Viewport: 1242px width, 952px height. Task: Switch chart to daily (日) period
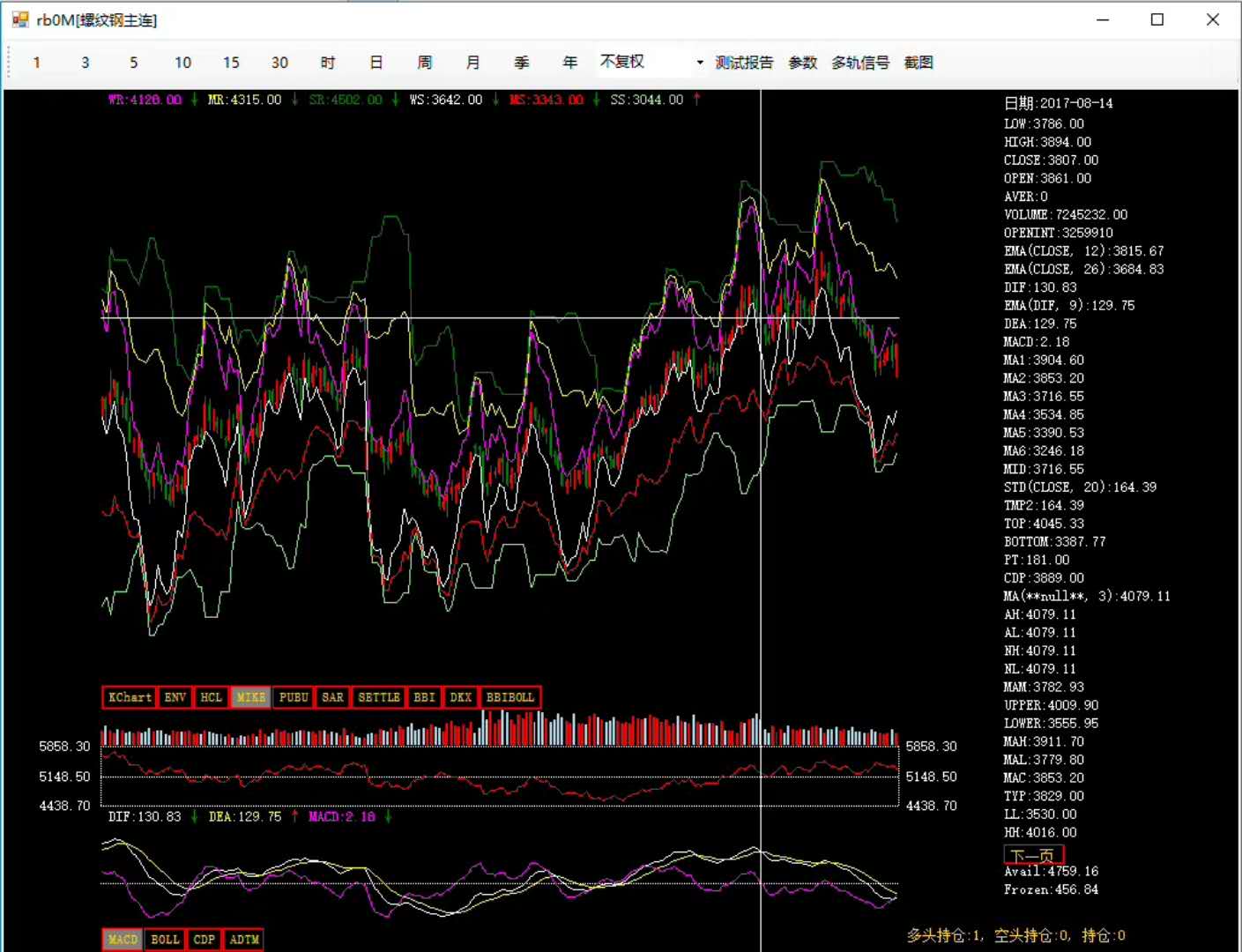tap(376, 63)
